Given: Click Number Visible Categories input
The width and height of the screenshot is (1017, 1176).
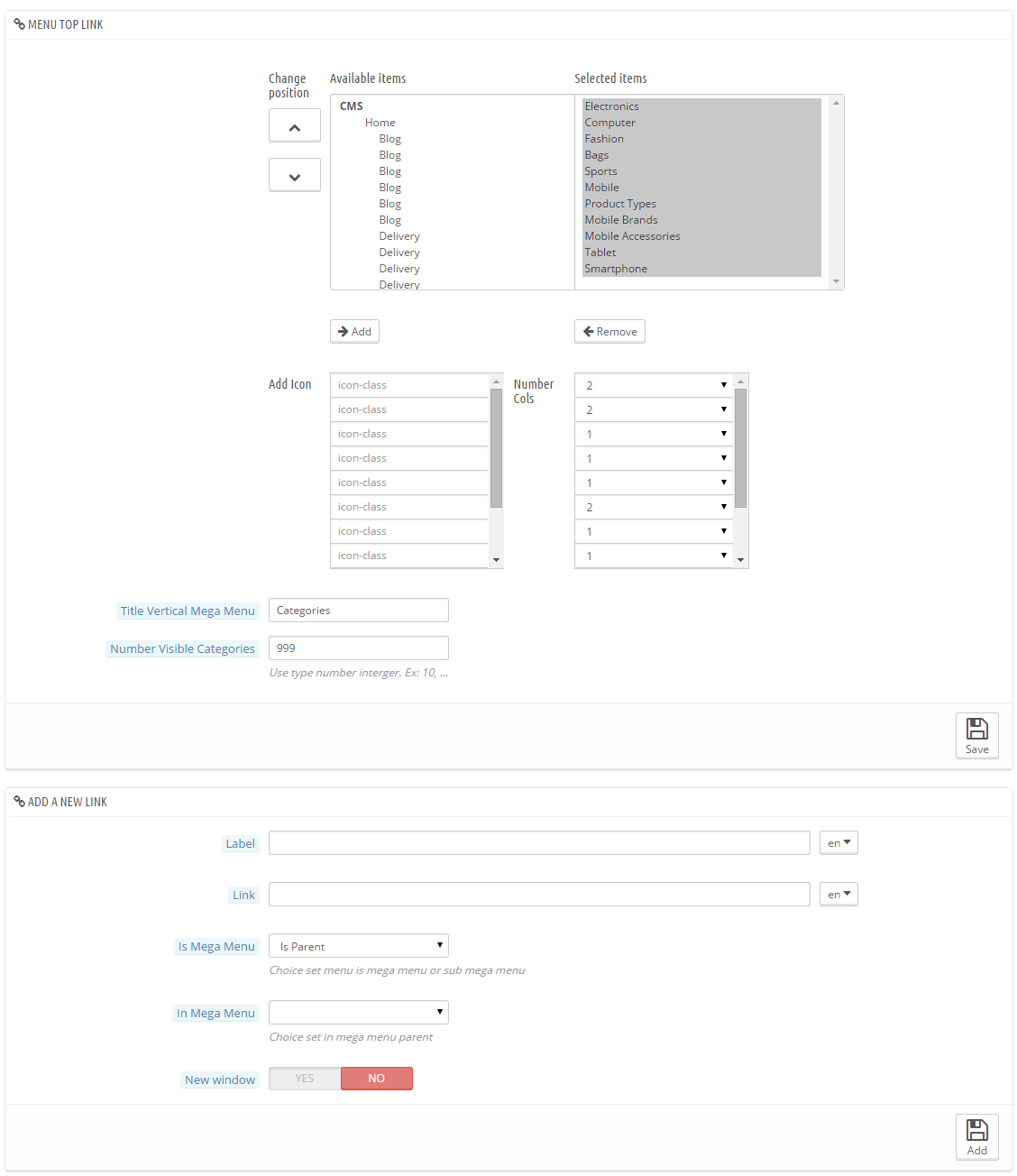Looking at the screenshot, I should pyautogui.click(x=359, y=648).
